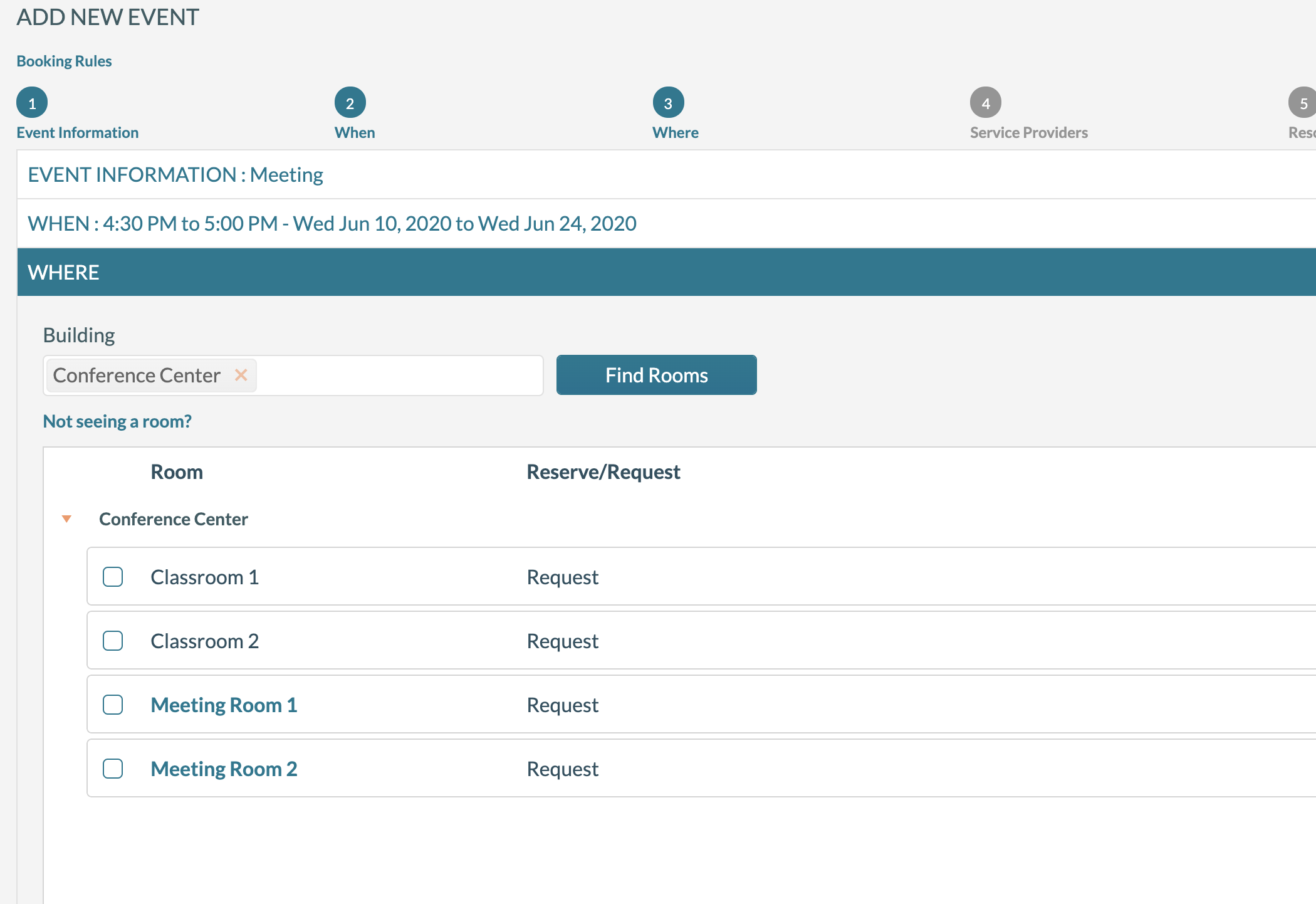Click the Meeting Room 2 checkbox
The width and height of the screenshot is (1316, 904).
pos(114,768)
